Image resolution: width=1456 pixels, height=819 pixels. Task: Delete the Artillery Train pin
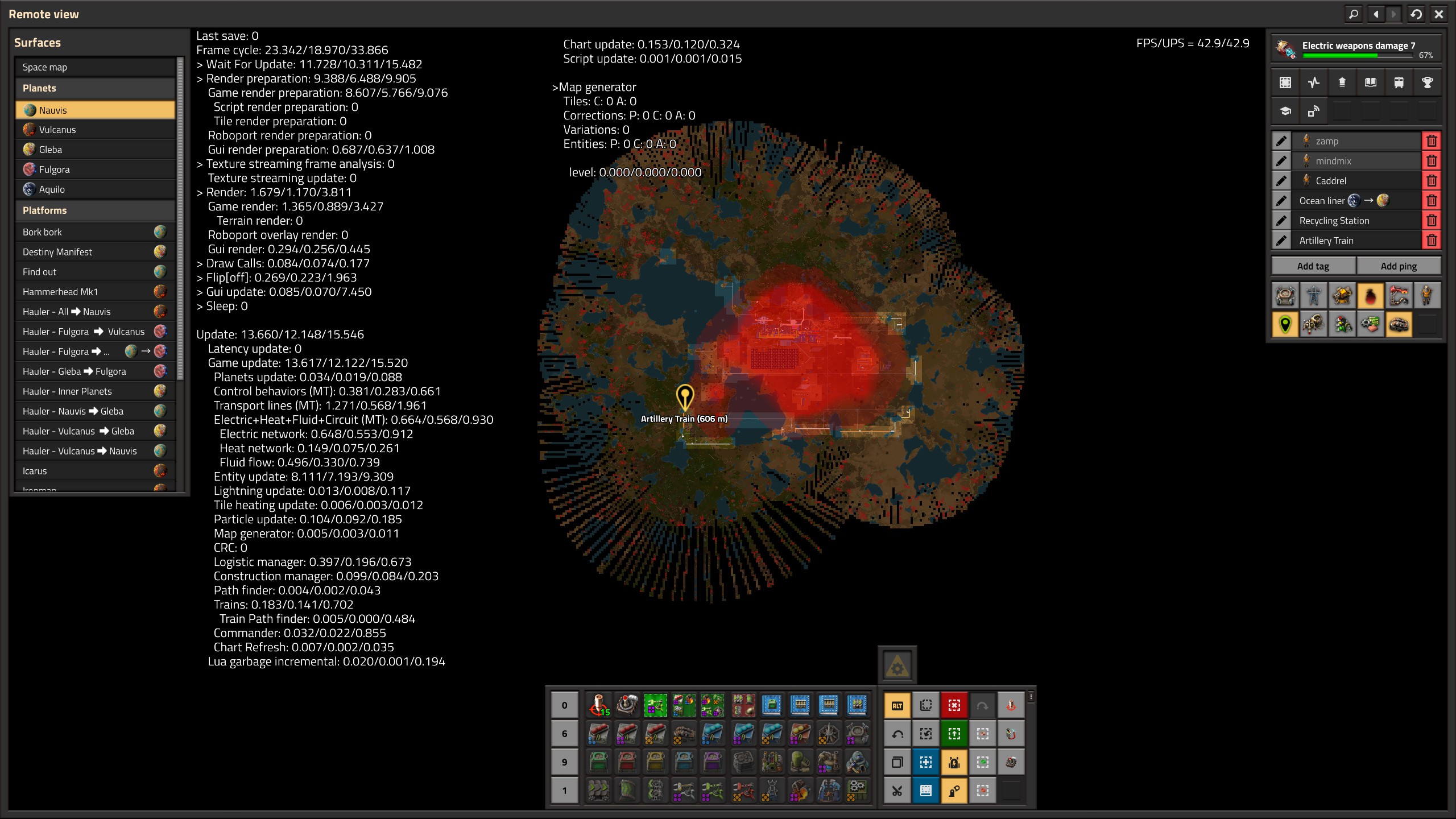click(1432, 241)
